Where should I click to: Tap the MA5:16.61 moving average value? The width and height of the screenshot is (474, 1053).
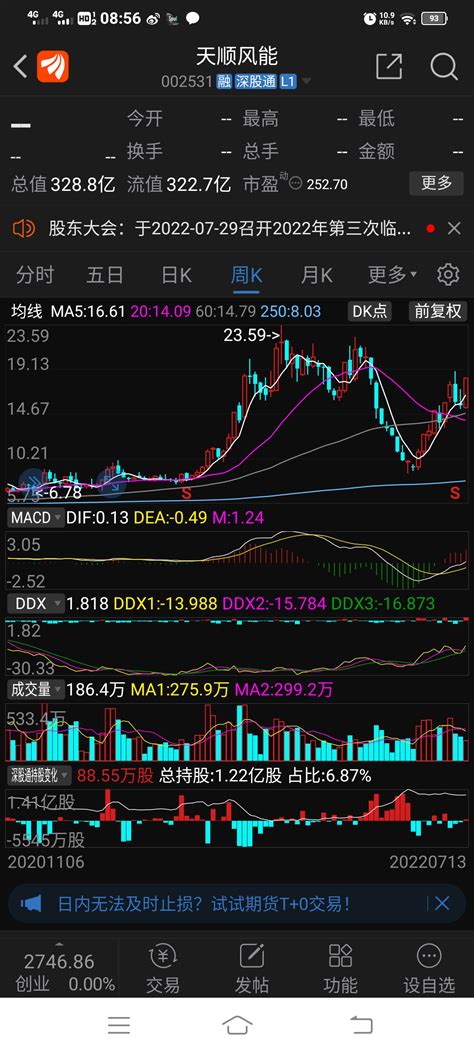(x=89, y=312)
